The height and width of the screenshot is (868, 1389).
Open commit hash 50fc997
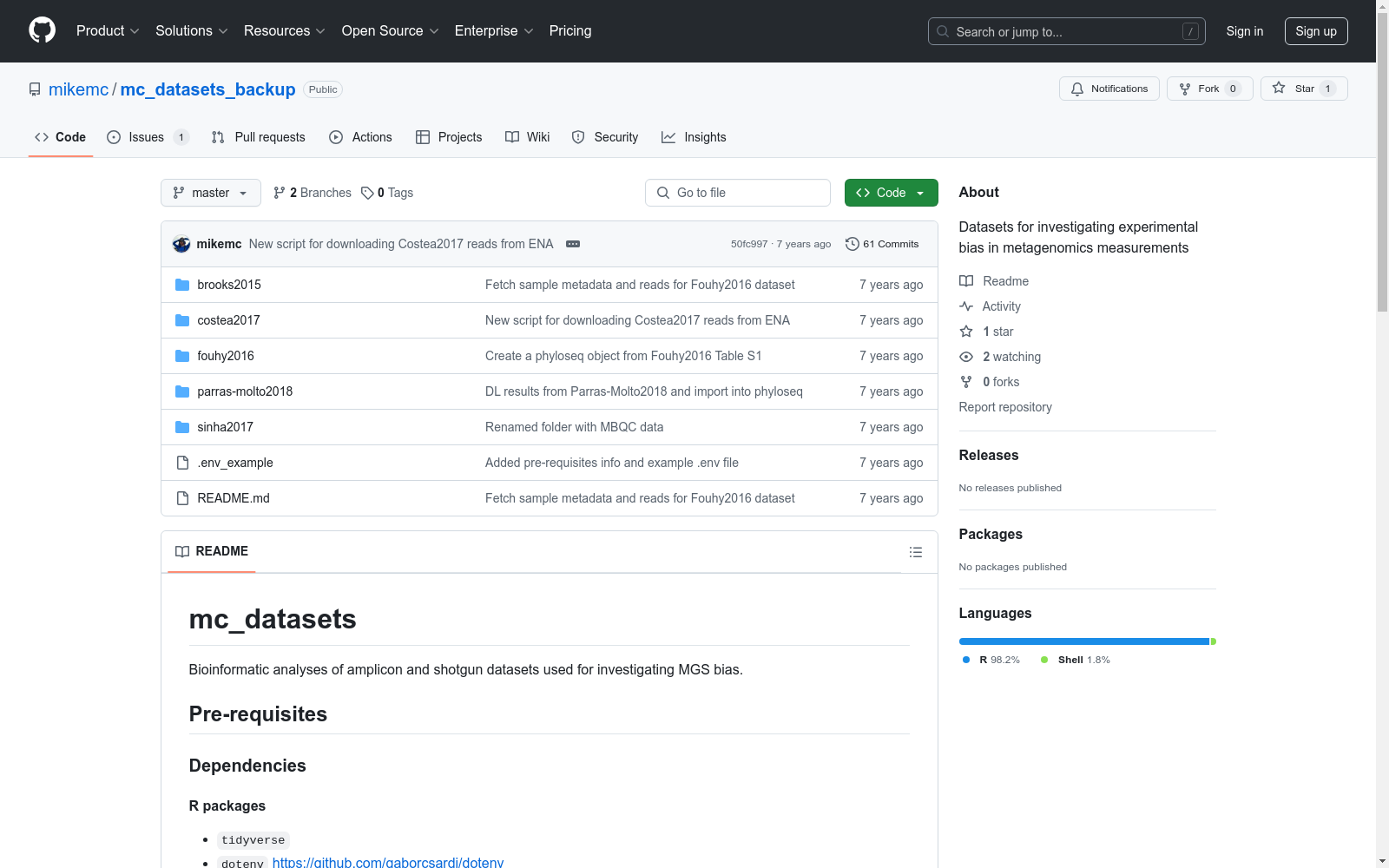749,244
